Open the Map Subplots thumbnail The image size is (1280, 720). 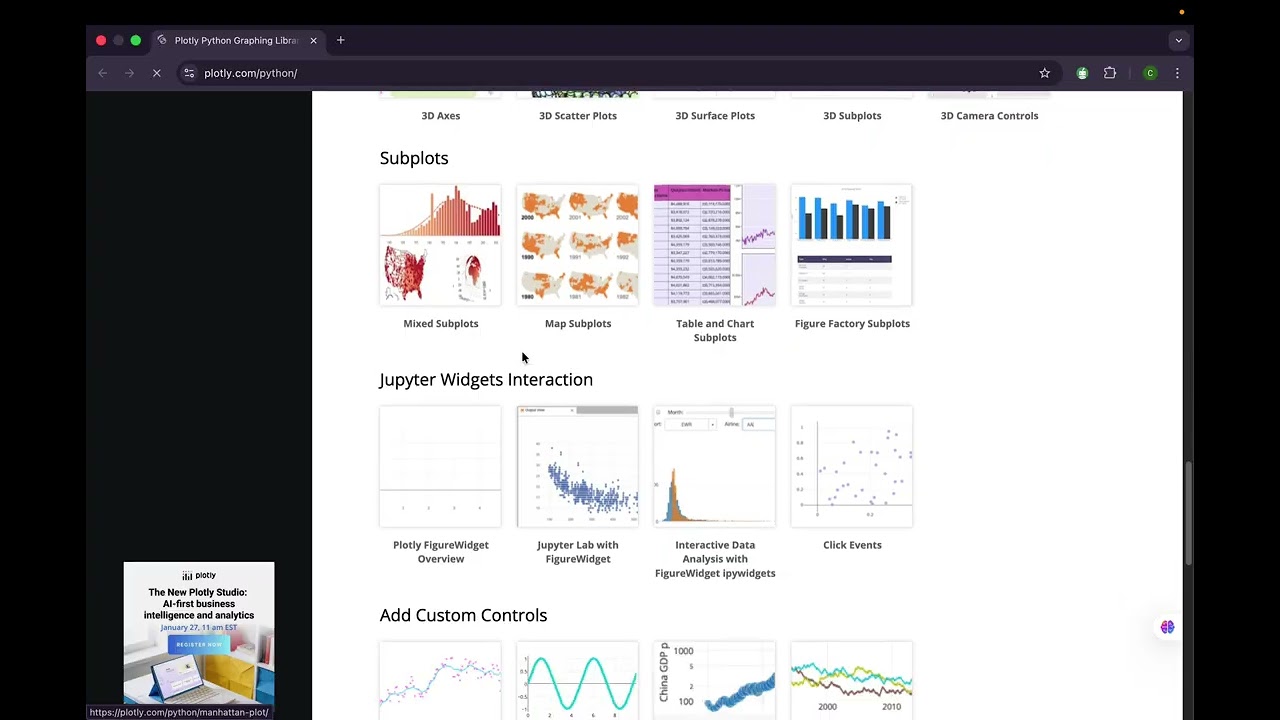(577, 245)
